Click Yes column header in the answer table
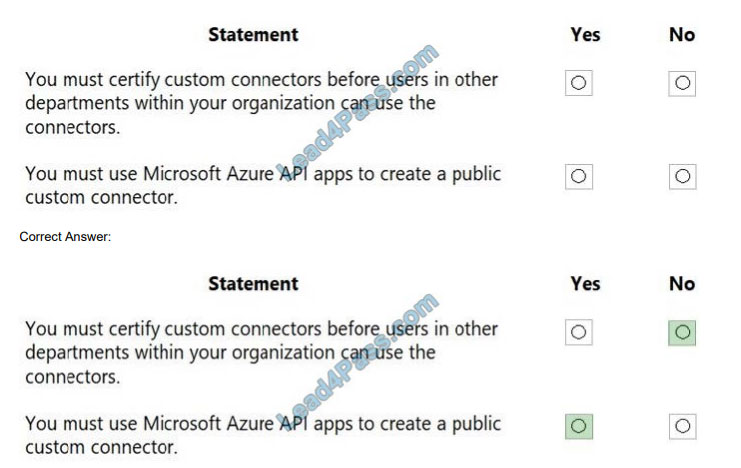This screenshot has width=741, height=468. (x=585, y=284)
